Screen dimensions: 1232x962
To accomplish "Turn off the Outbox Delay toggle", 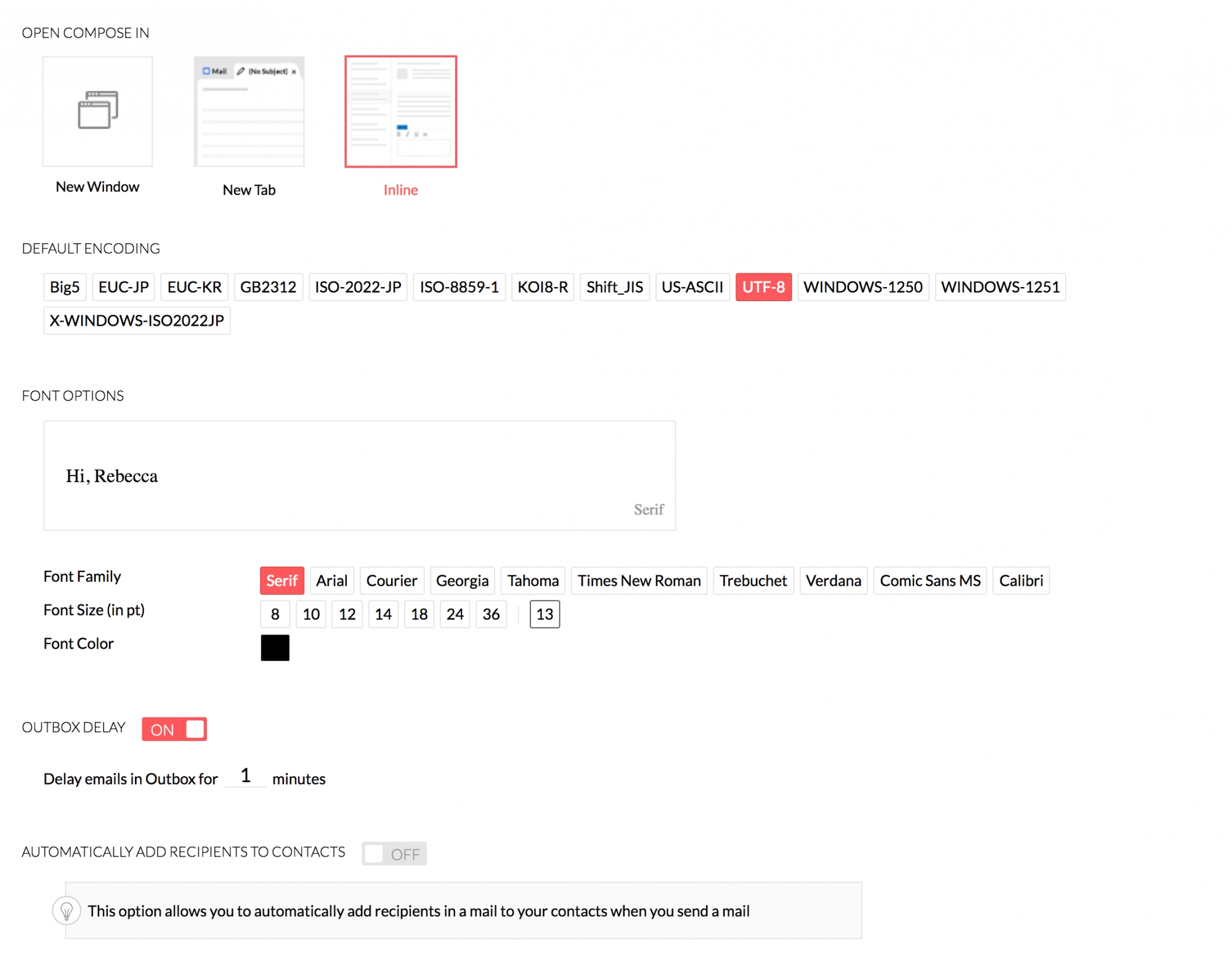I will click(174, 729).
